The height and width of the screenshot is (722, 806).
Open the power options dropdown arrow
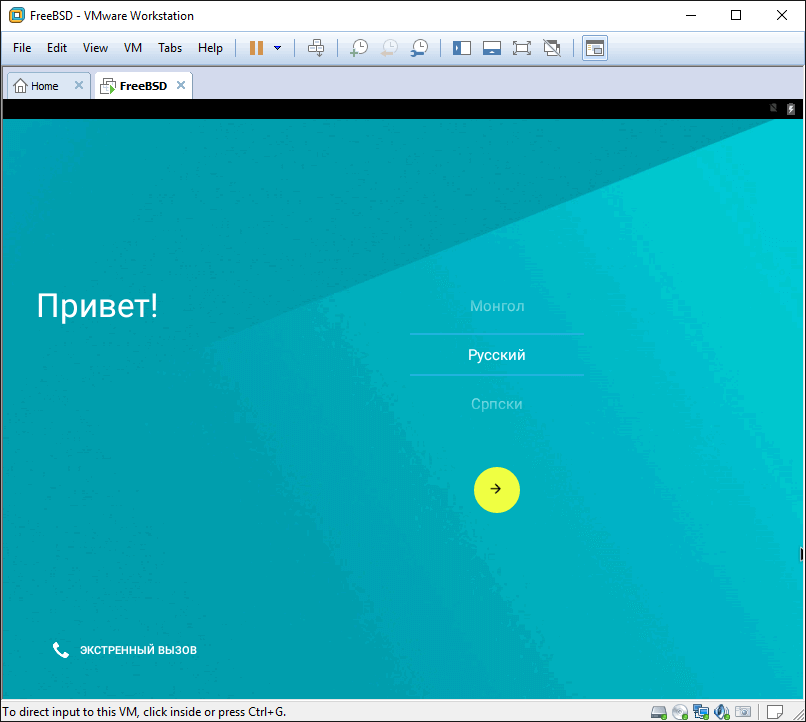point(278,48)
